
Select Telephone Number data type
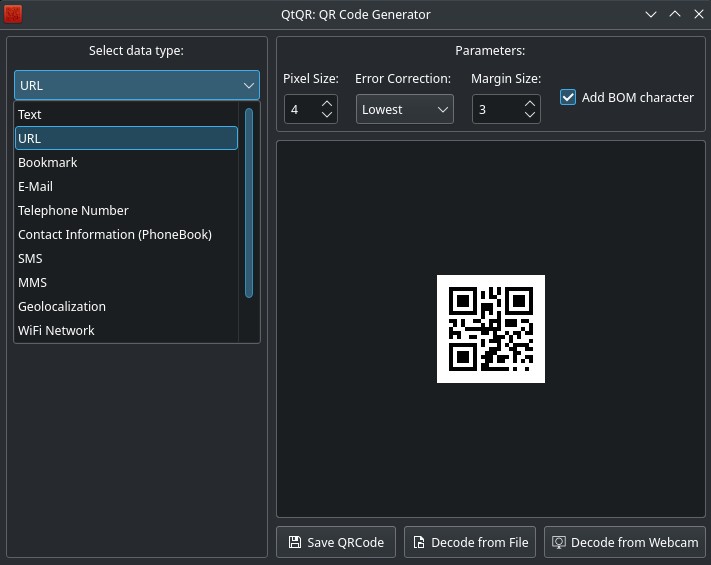tap(126, 210)
